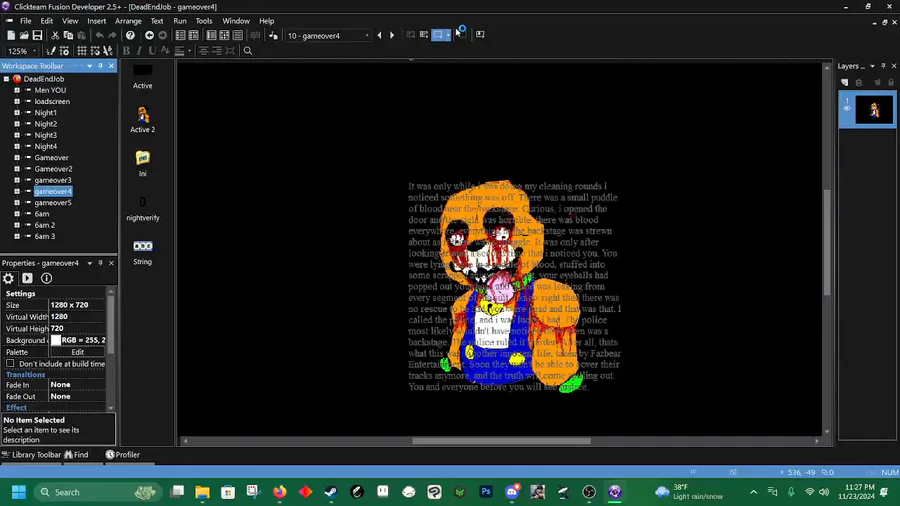Viewport: 900px width, 506px height.
Task: Select the gameover5 frame in tree
Action: (x=53, y=203)
